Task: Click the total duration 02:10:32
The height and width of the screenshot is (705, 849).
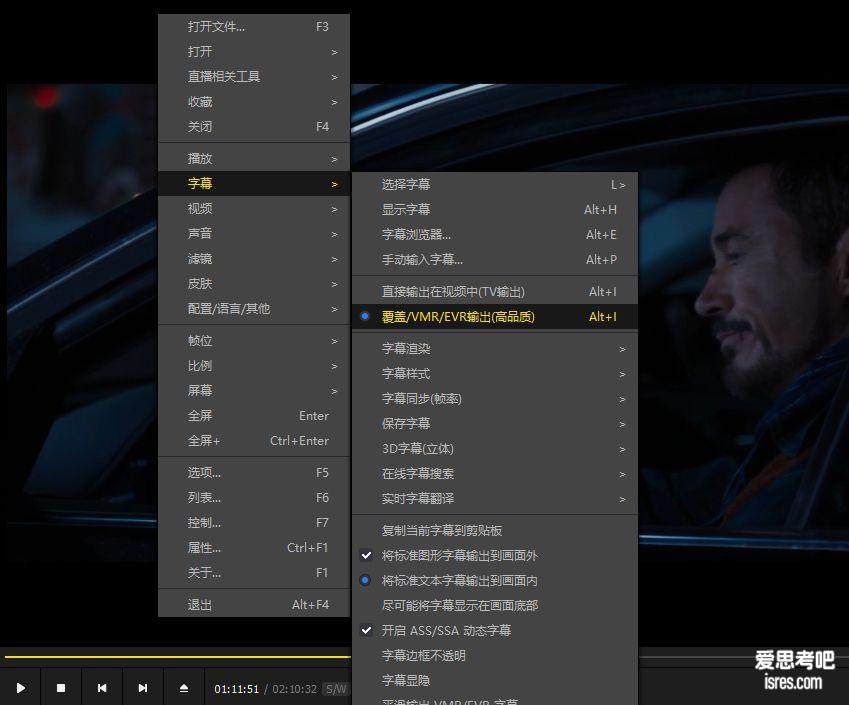Action: 295,689
